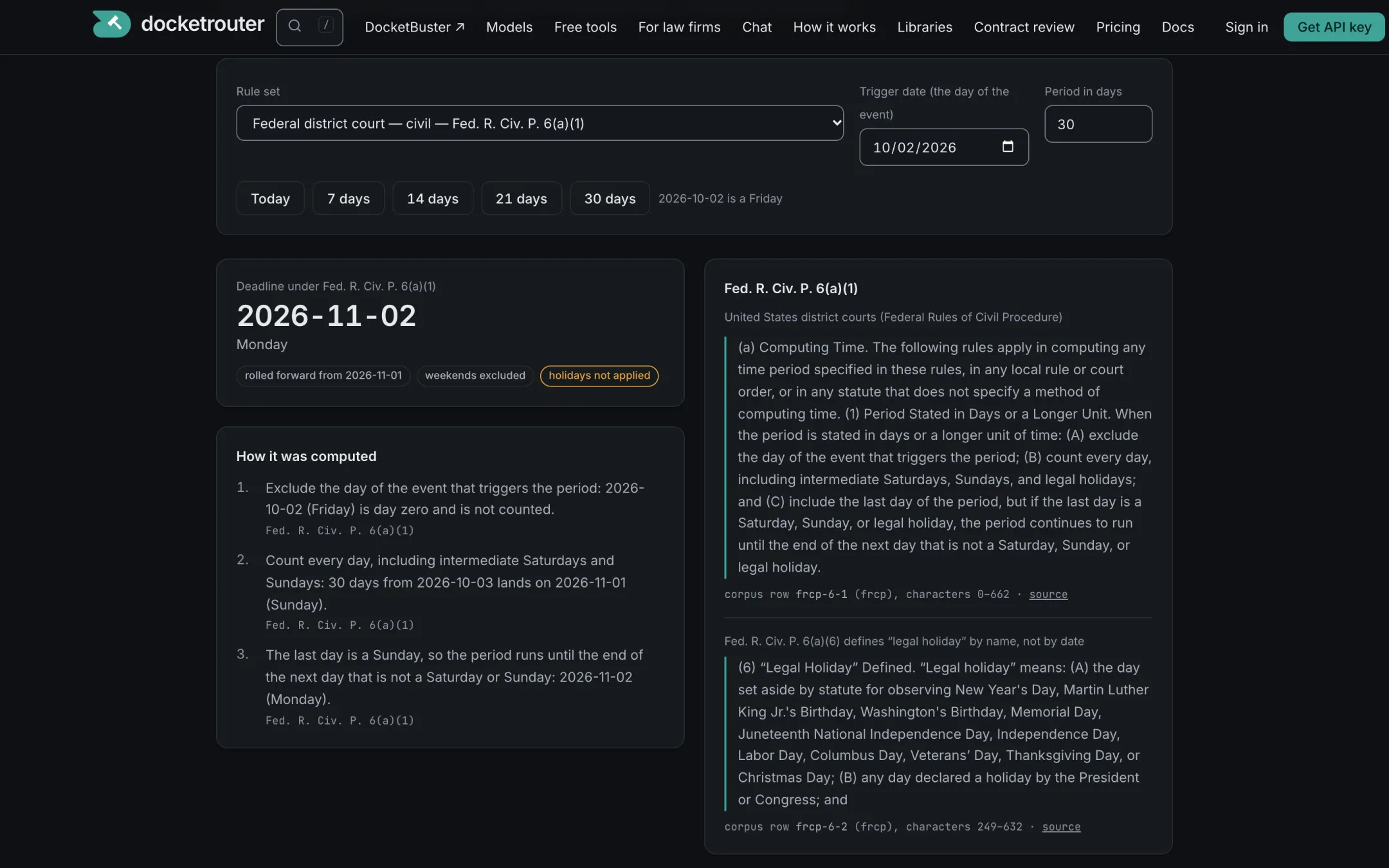Choose the 21 days preset
Viewport: 1389px width, 868px height.
tap(522, 198)
